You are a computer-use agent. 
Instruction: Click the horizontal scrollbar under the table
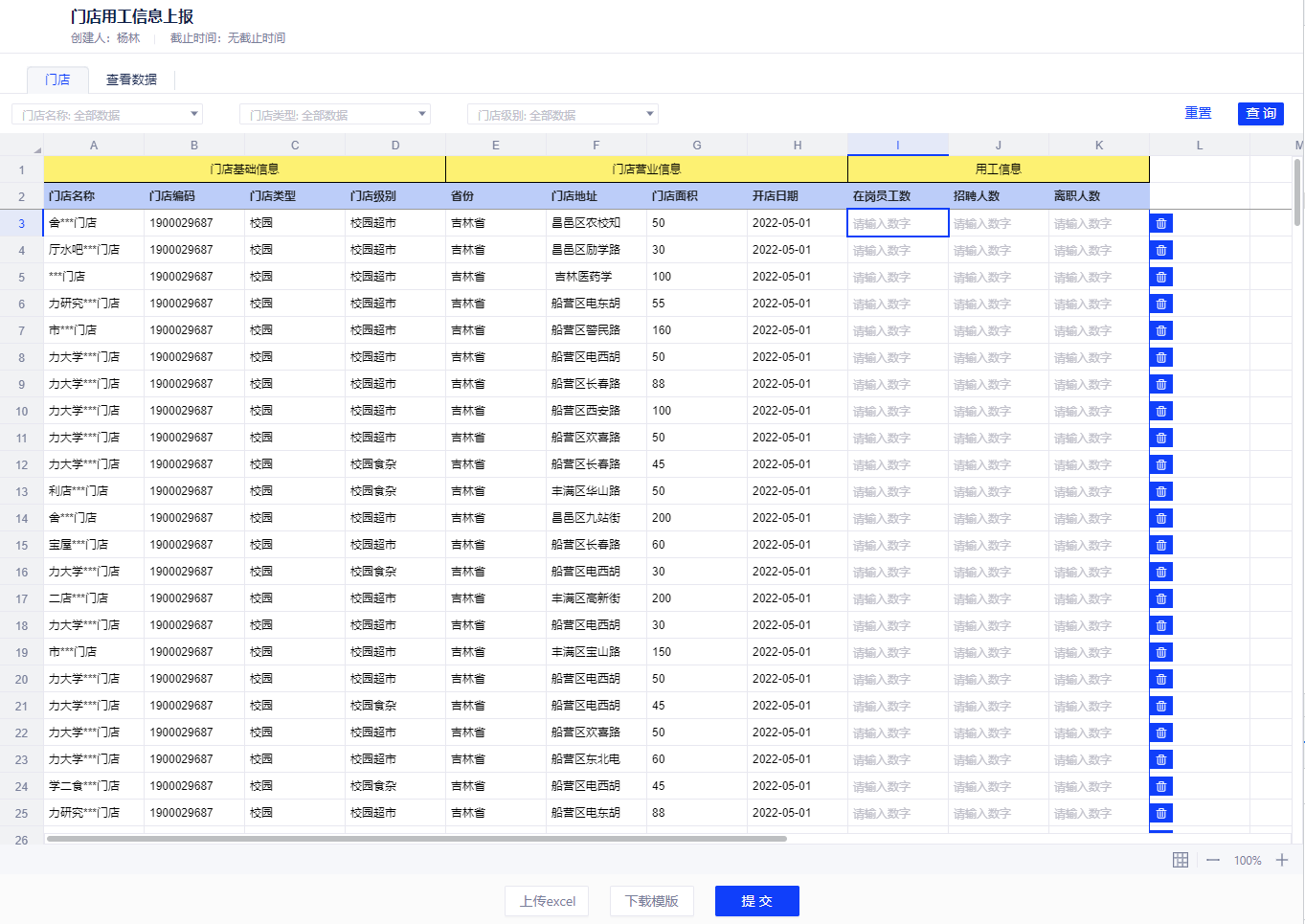(416, 839)
